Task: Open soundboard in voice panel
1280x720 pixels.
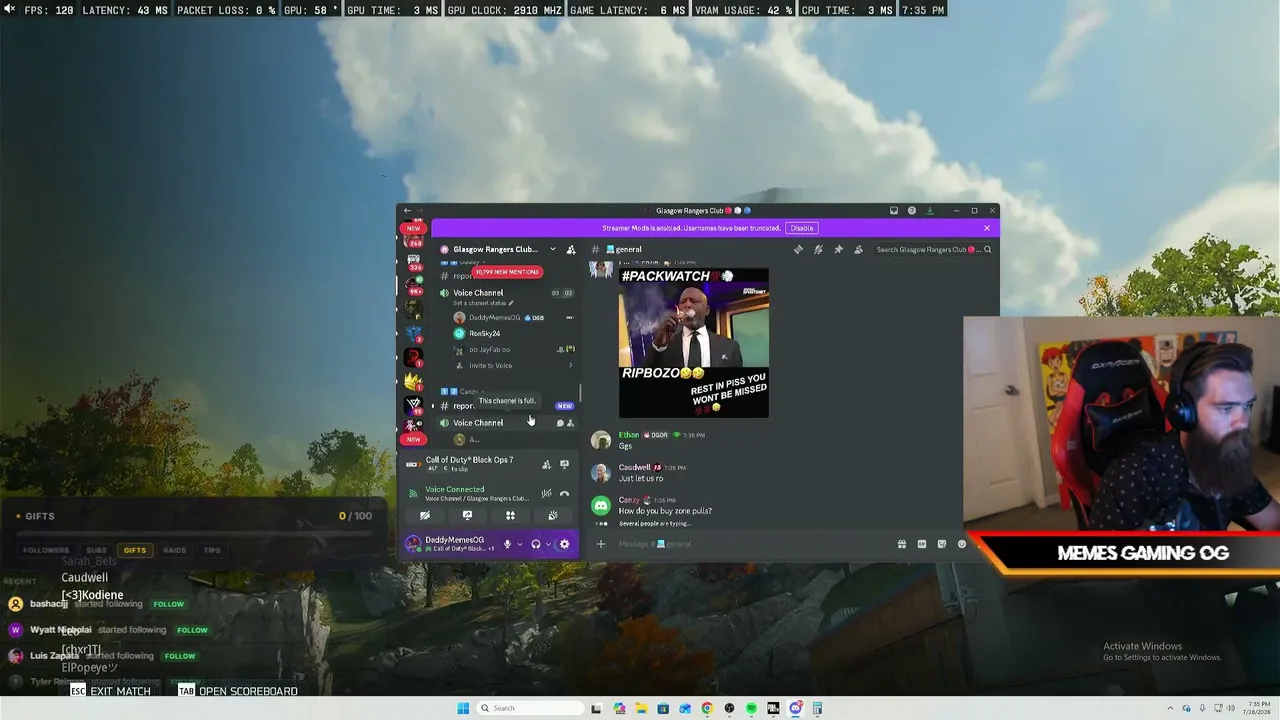Action: 553,516
